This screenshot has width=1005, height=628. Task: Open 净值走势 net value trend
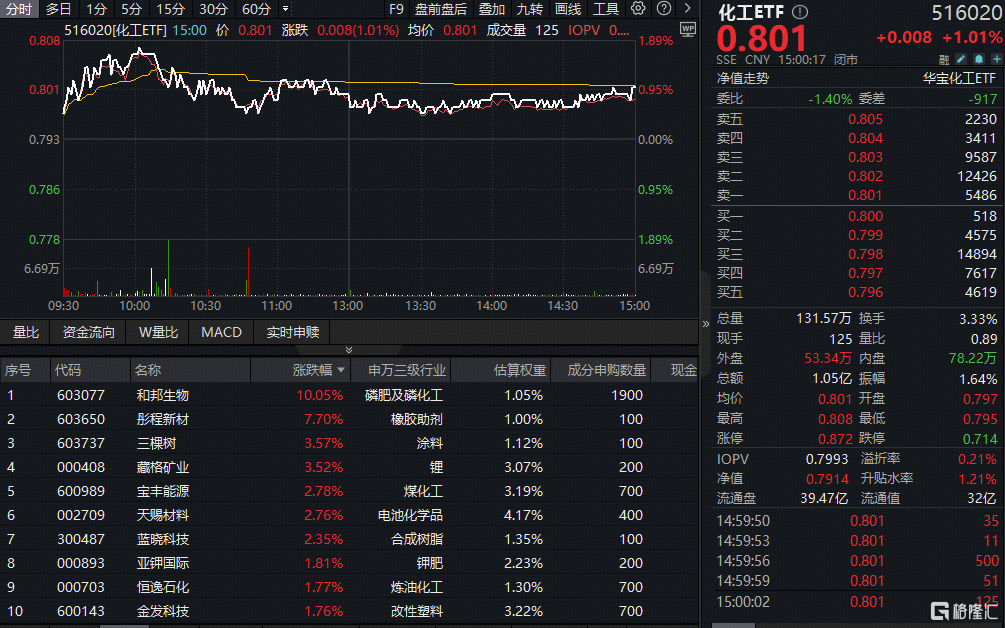point(742,78)
